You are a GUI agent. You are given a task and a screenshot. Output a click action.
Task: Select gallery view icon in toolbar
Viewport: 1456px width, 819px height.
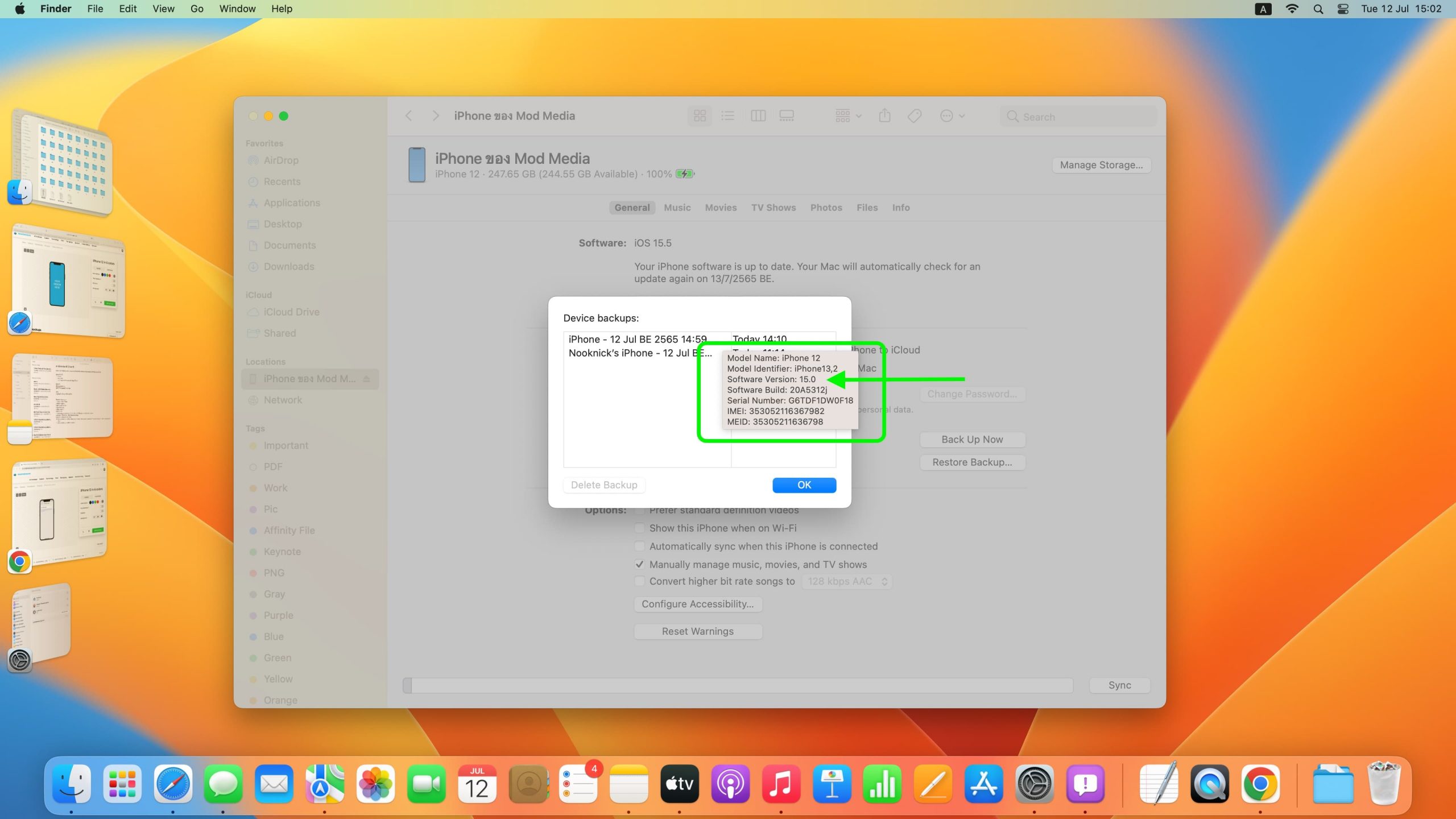(x=787, y=116)
